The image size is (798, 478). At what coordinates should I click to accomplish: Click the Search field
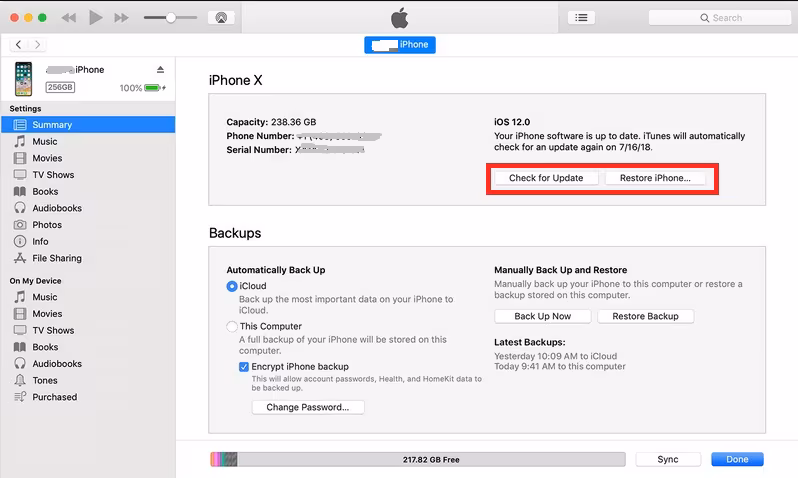(x=720, y=18)
